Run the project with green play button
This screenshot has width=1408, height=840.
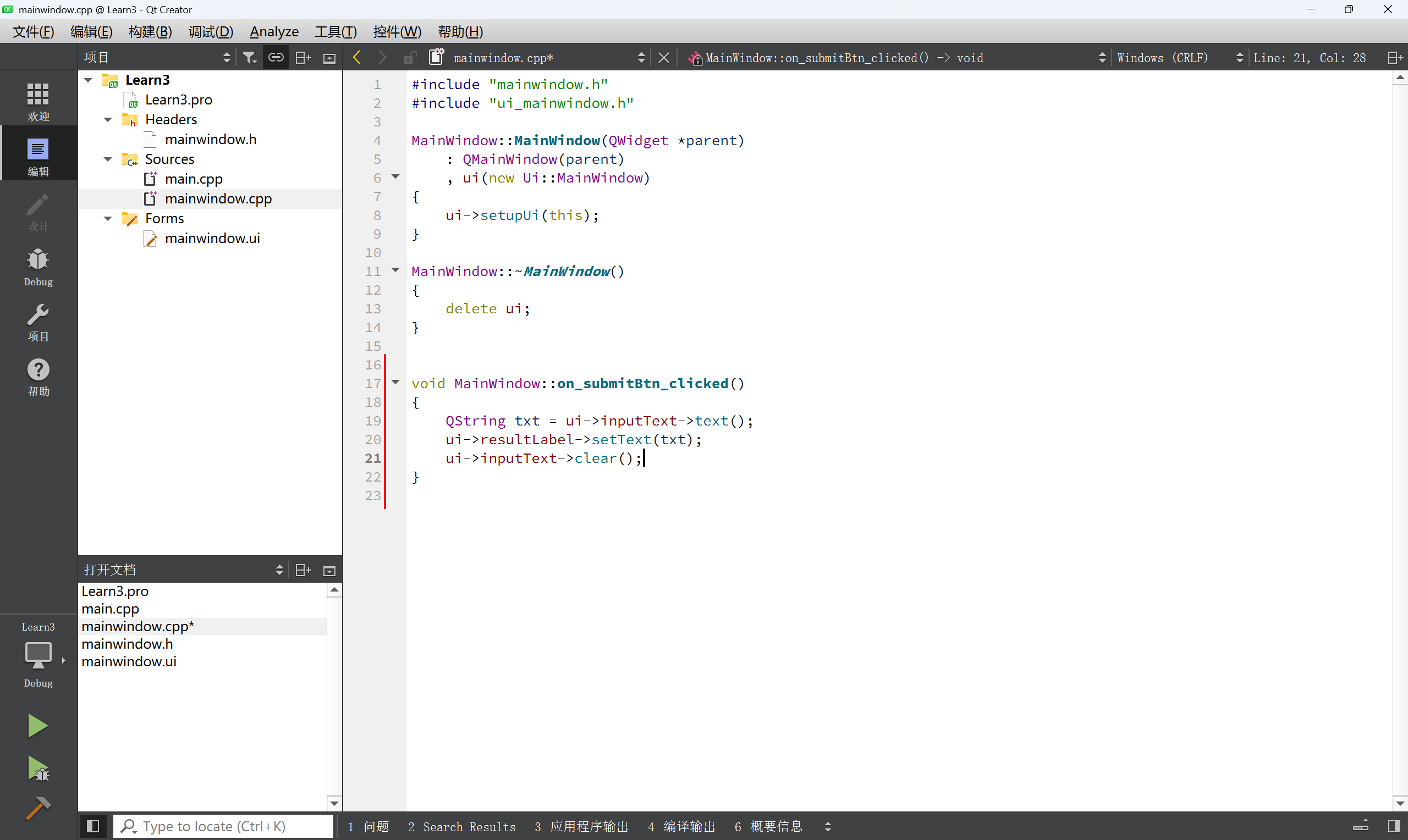[37, 726]
